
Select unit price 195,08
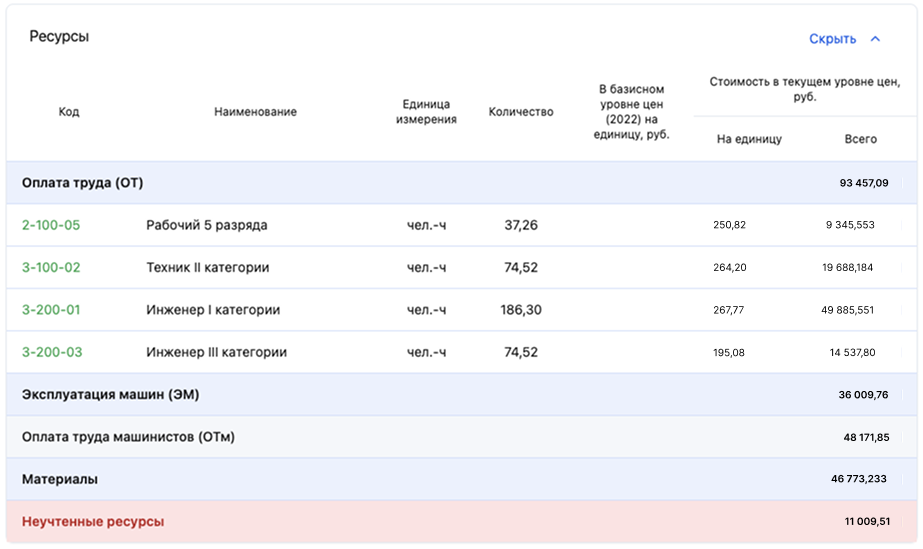[729, 352]
